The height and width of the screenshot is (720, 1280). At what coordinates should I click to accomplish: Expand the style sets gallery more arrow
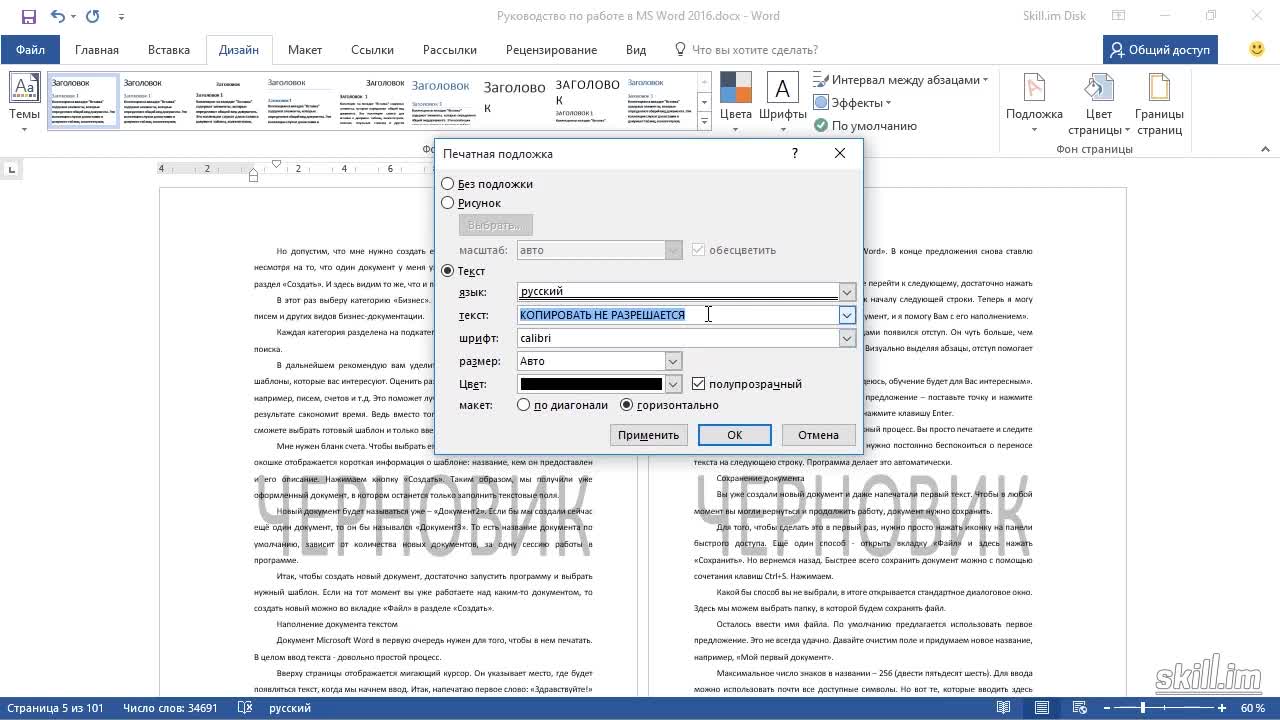pyautogui.click(x=704, y=122)
